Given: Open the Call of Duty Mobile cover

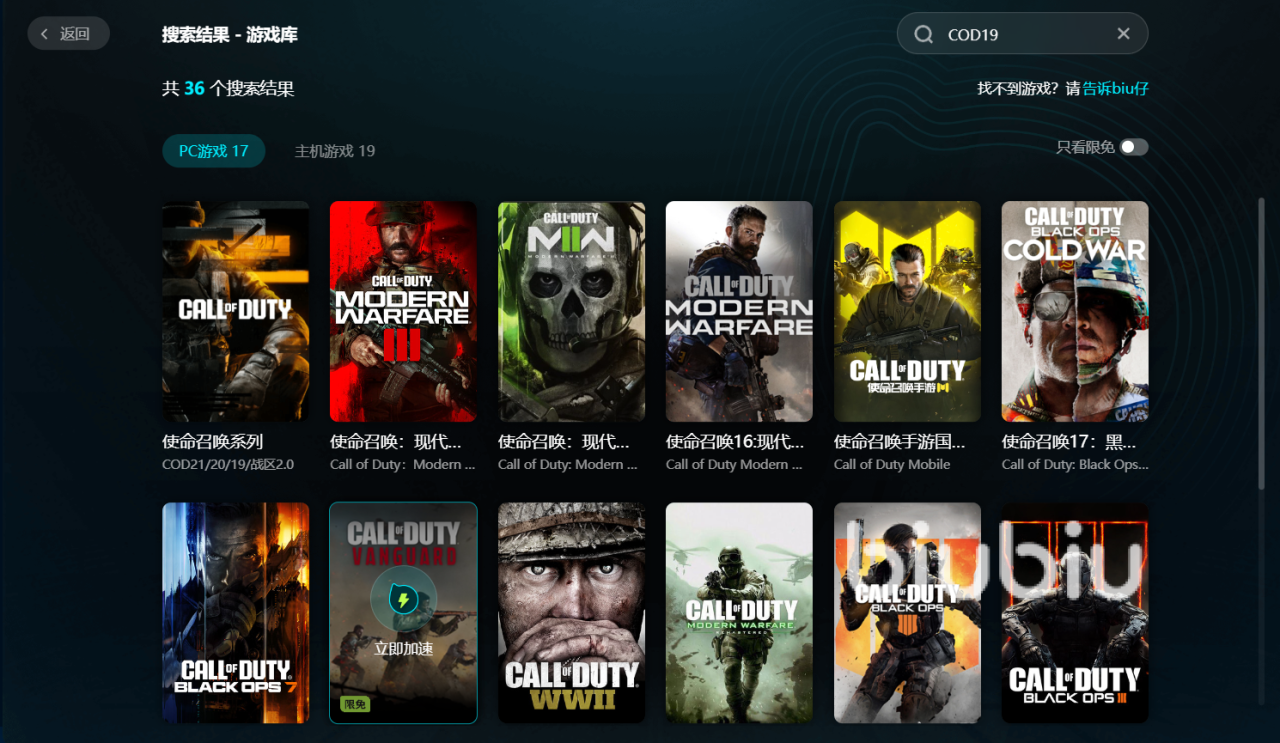Looking at the screenshot, I should pyautogui.click(x=907, y=311).
